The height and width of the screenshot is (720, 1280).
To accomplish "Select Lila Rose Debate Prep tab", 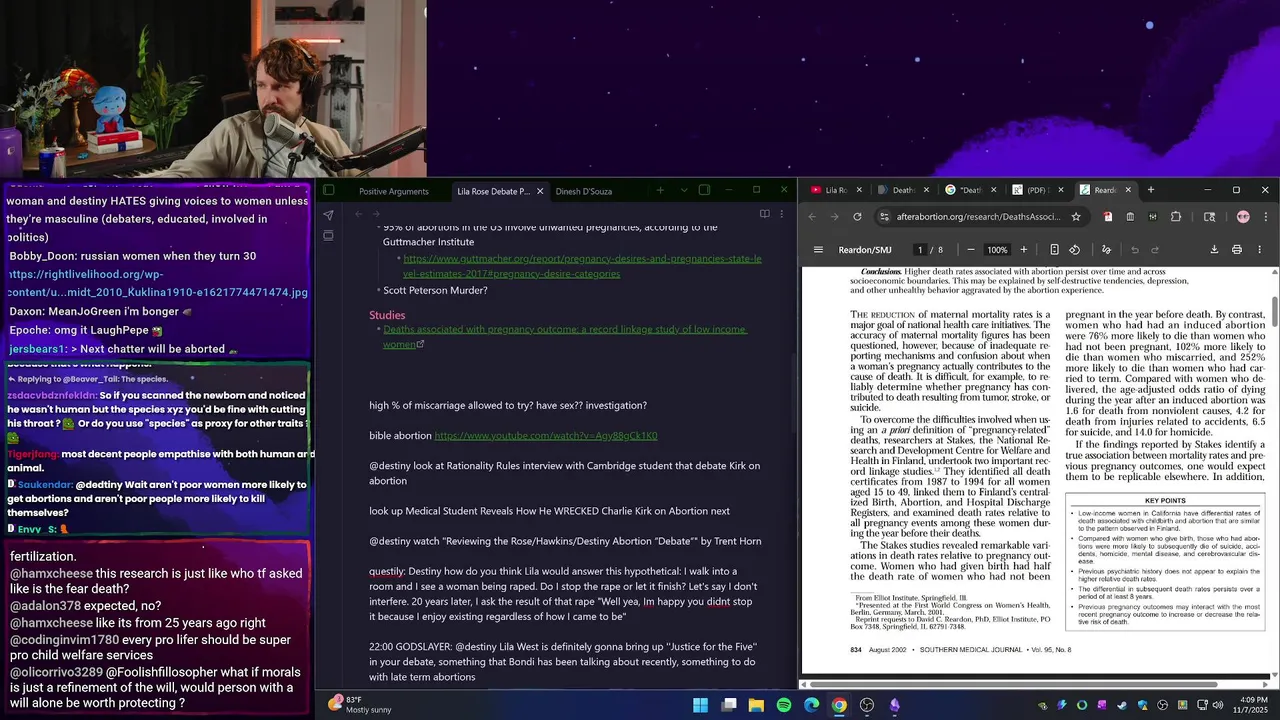I will click(493, 191).
